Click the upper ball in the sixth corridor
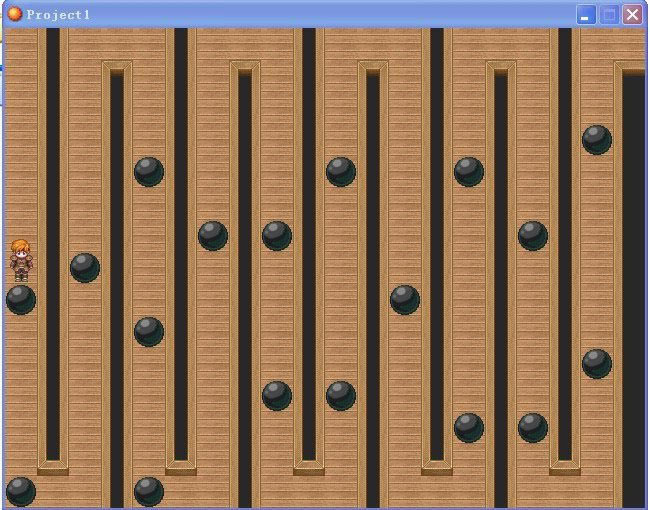 [341, 171]
